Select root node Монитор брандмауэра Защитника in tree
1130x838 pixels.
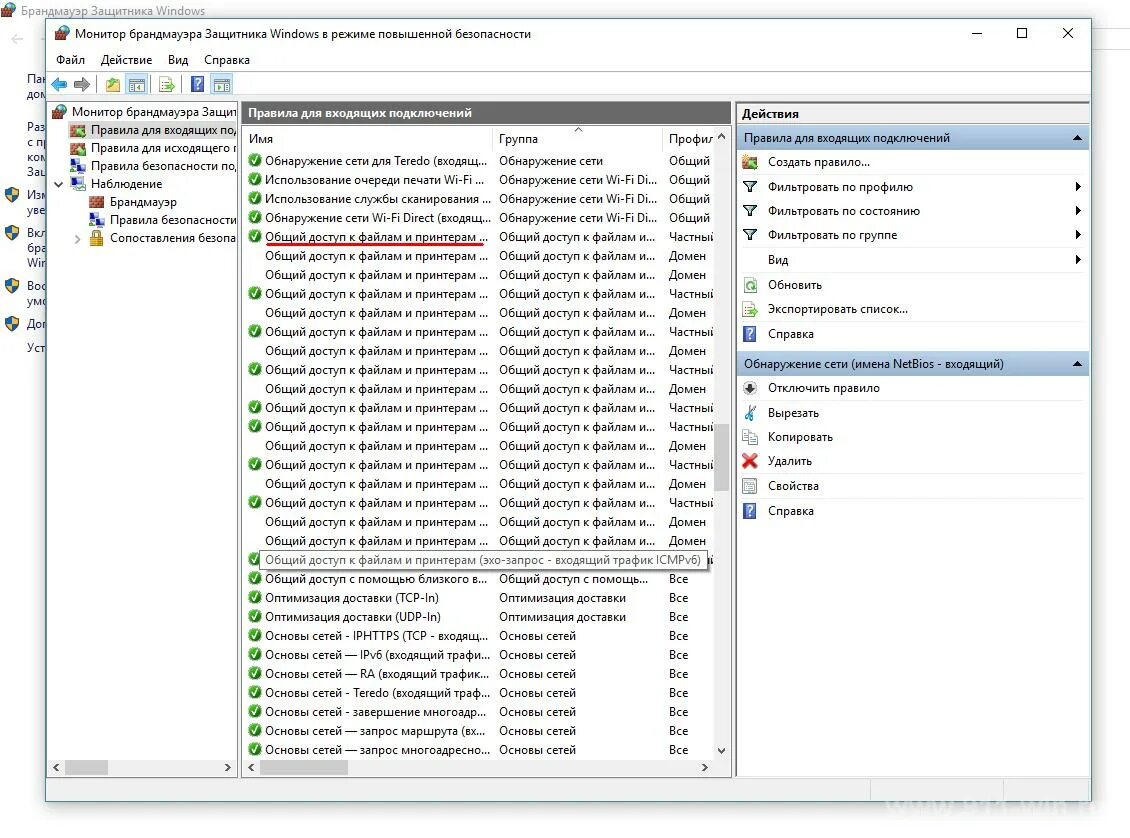(154, 112)
